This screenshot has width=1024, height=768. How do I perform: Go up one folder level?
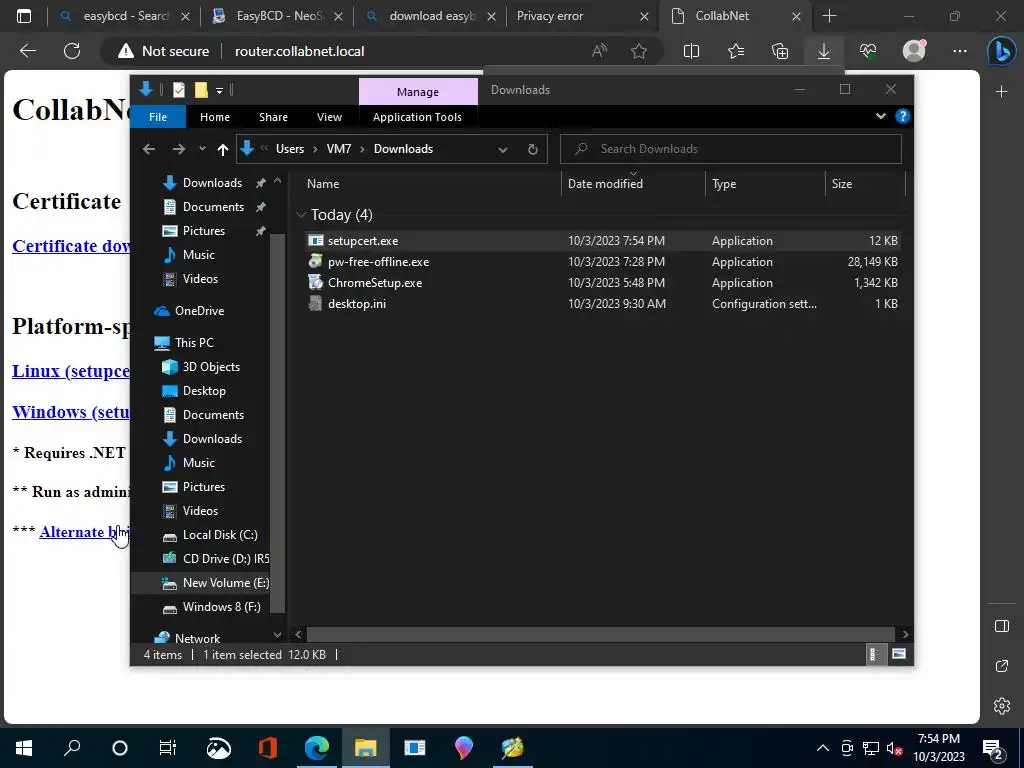coord(223,150)
